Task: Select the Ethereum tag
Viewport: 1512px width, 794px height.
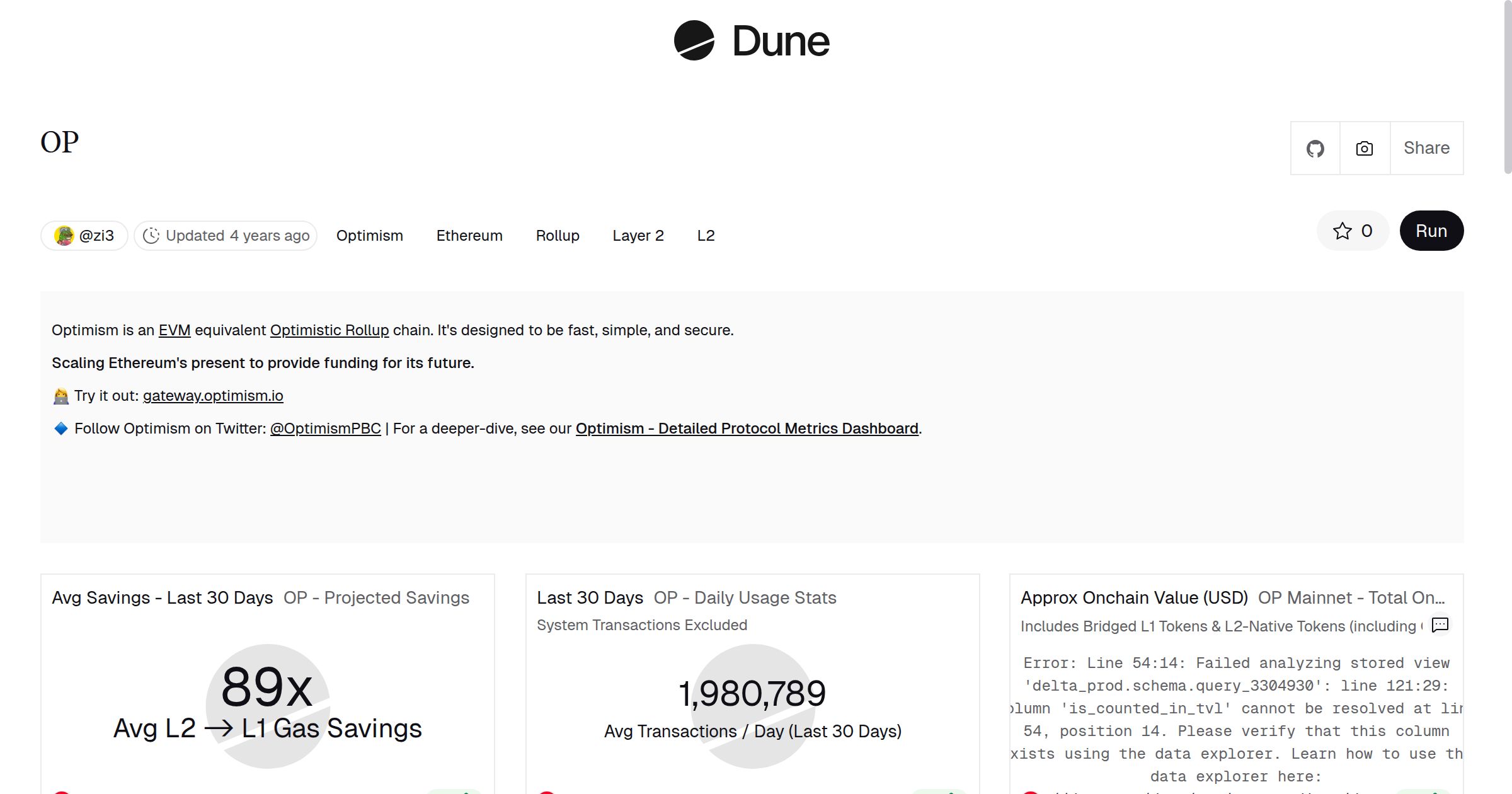Action: click(x=469, y=236)
